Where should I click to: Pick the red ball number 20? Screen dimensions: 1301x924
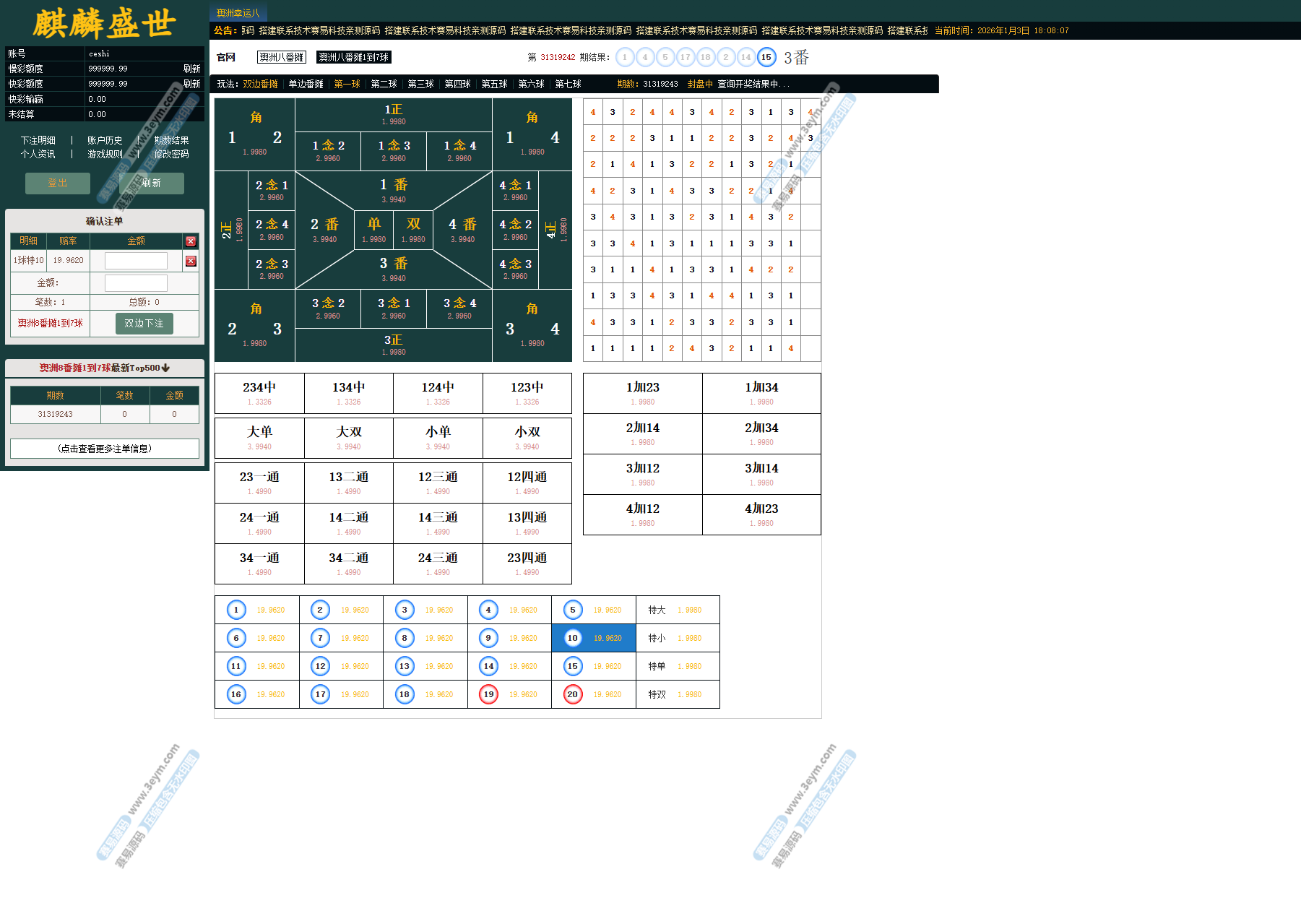click(573, 694)
